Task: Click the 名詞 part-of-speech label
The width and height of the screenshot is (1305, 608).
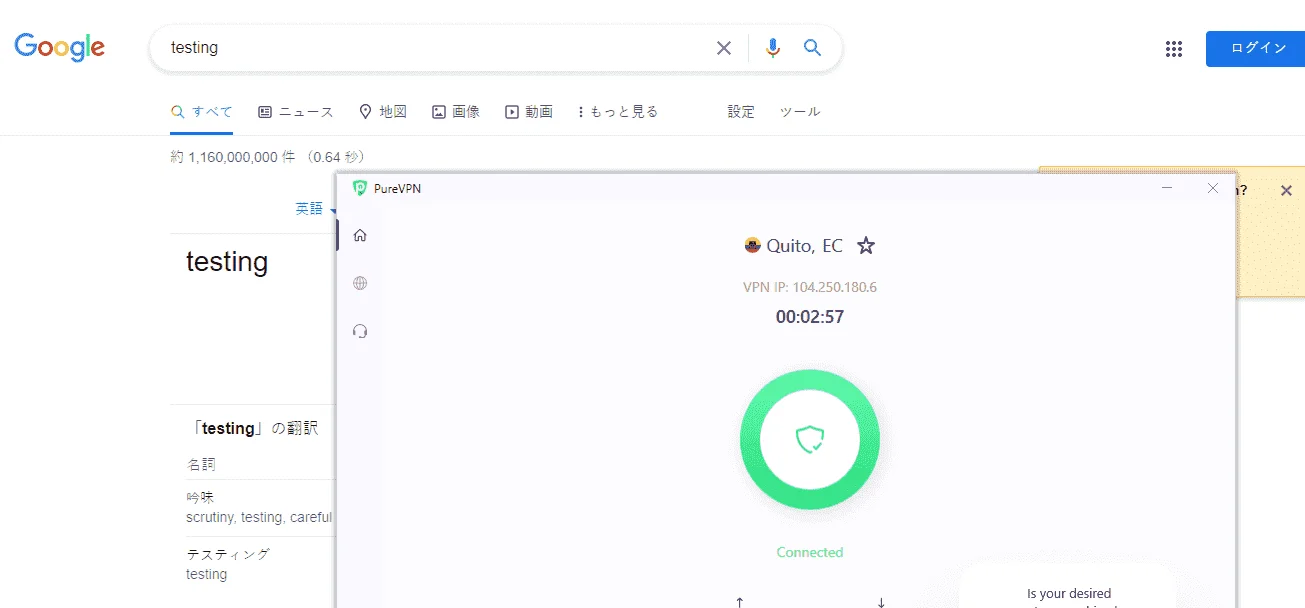Action: coord(201,464)
